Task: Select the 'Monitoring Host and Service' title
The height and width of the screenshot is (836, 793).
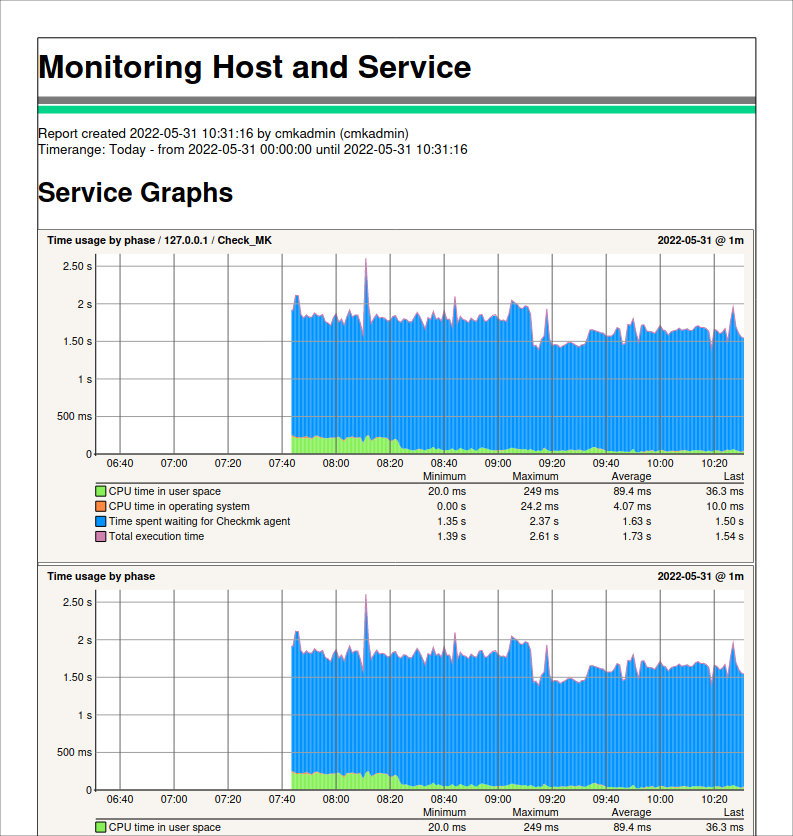Action: [255, 67]
